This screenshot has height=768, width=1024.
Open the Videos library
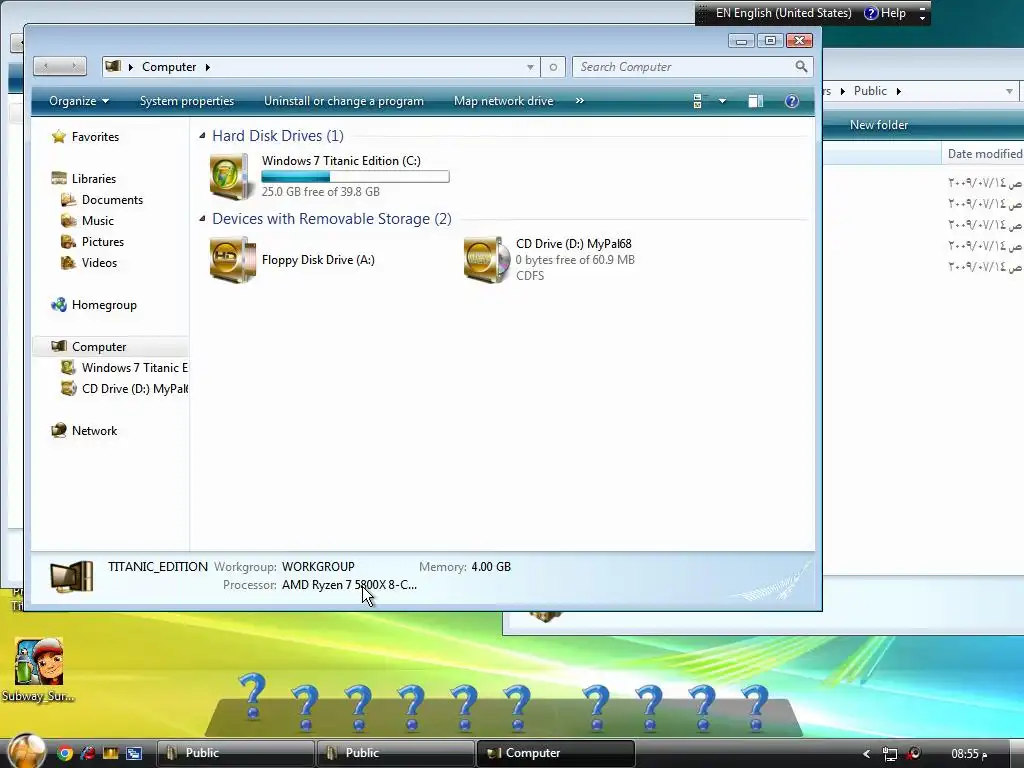[99, 263]
